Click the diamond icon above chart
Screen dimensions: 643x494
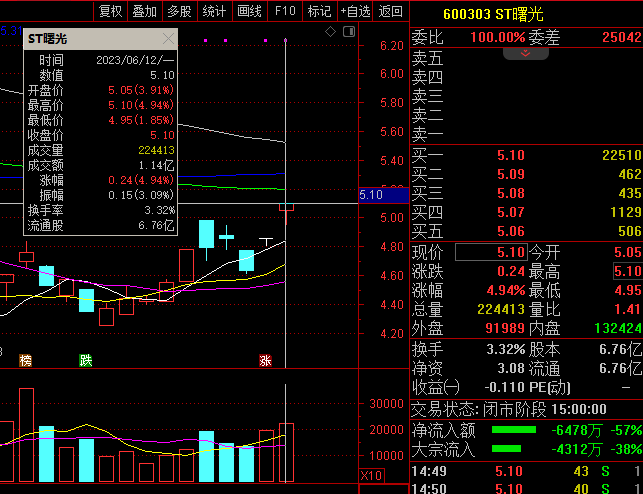[x=331, y=32]
